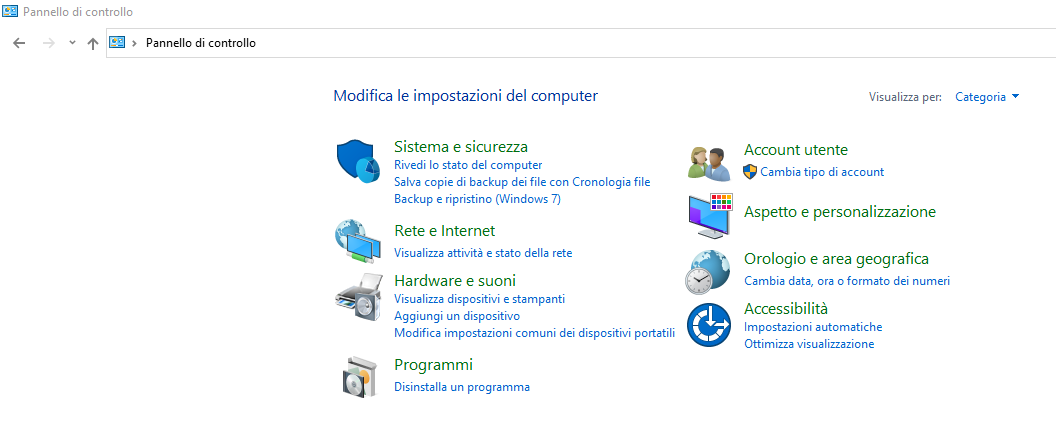Image resolution: width=1056 pixels, height=430 pixels.
Task: Open the Orologio e area geografica clock icon
Action: click(x=708, y=272)
